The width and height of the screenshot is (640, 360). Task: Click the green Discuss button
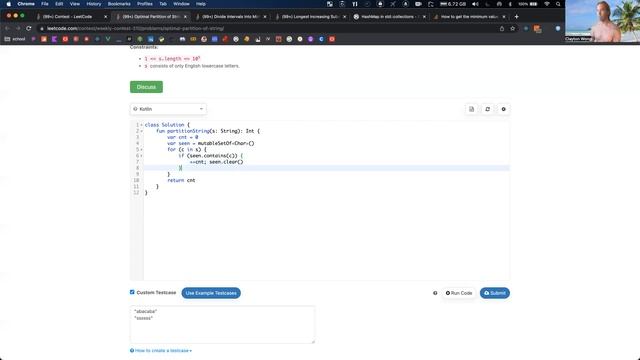(147, 87)
